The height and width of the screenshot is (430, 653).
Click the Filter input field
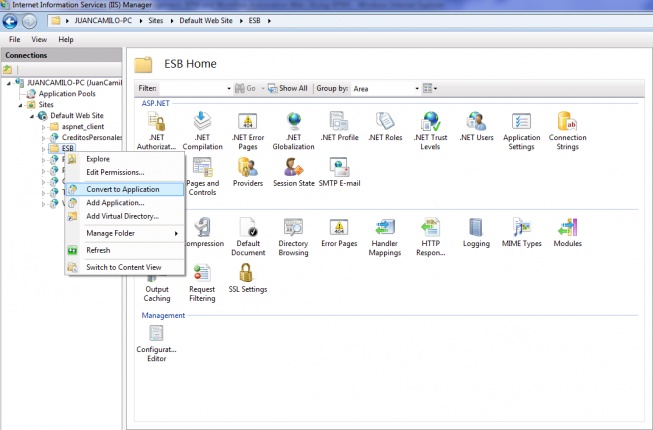click(193, 89)
